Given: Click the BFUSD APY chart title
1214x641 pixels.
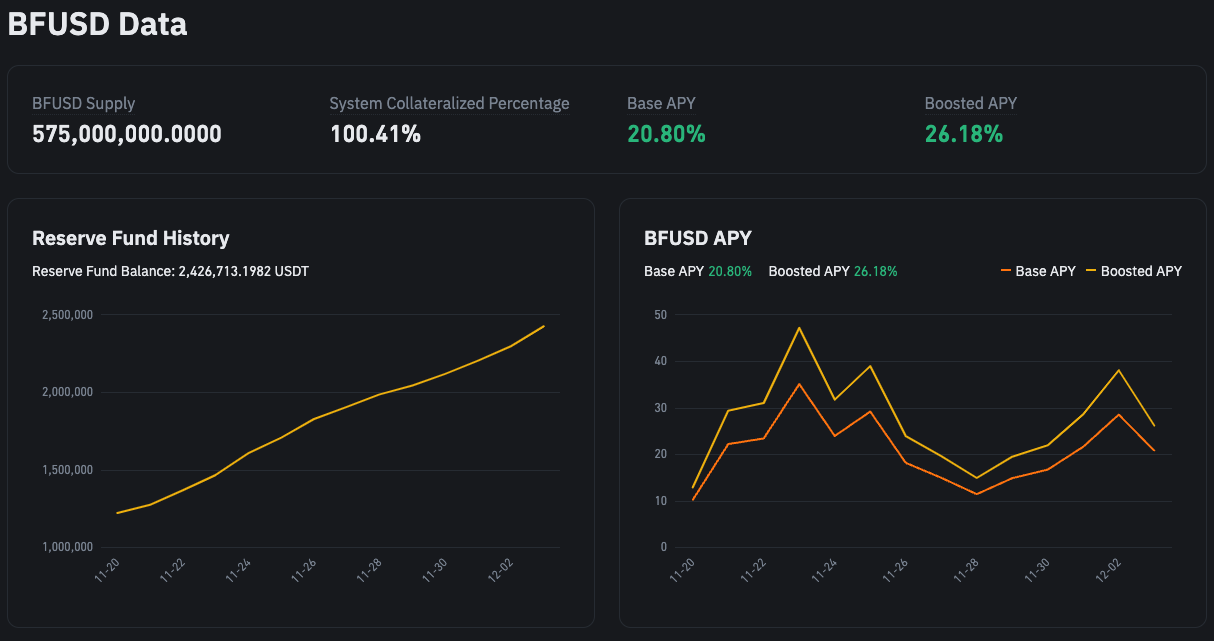Looking at the screenshot, I should [697, 238].
